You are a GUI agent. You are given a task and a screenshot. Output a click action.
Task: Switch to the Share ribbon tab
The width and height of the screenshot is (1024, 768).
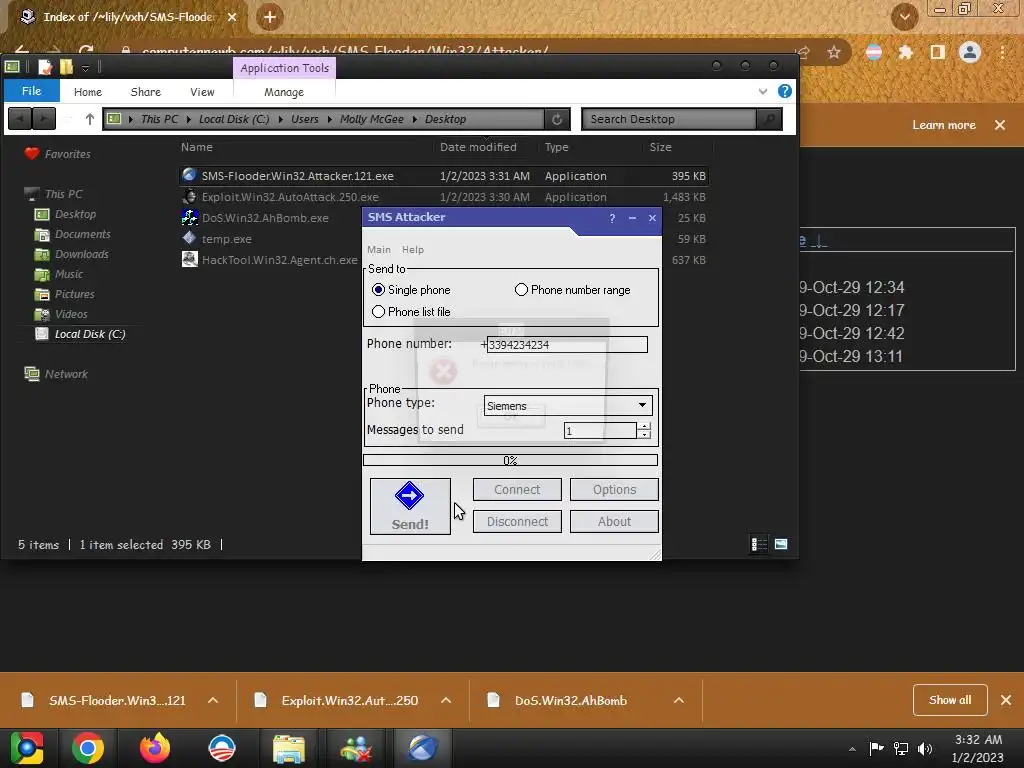coord(146,92)
